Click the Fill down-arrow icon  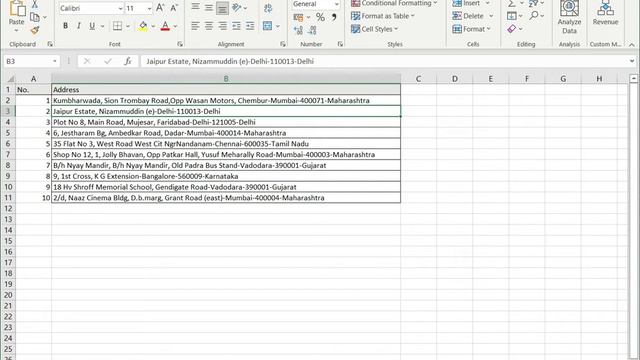pos(511,16)
